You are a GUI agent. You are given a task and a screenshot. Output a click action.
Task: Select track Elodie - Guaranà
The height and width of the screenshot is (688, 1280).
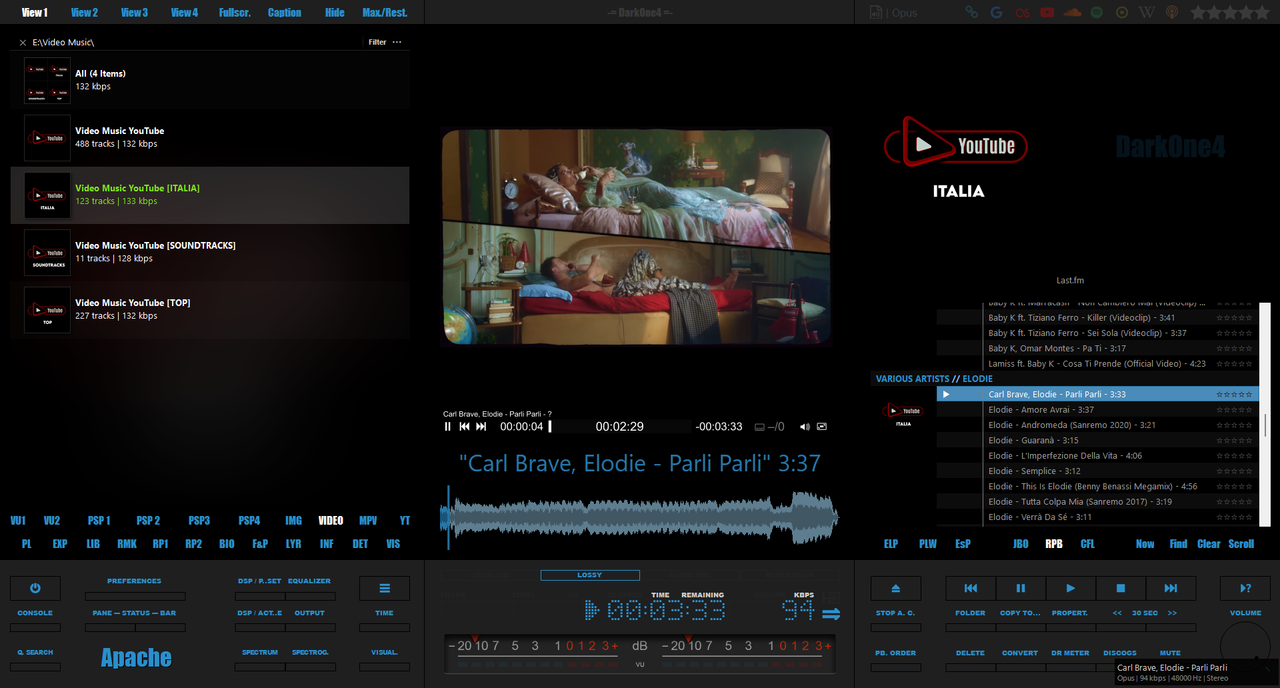coord(1097,440)
